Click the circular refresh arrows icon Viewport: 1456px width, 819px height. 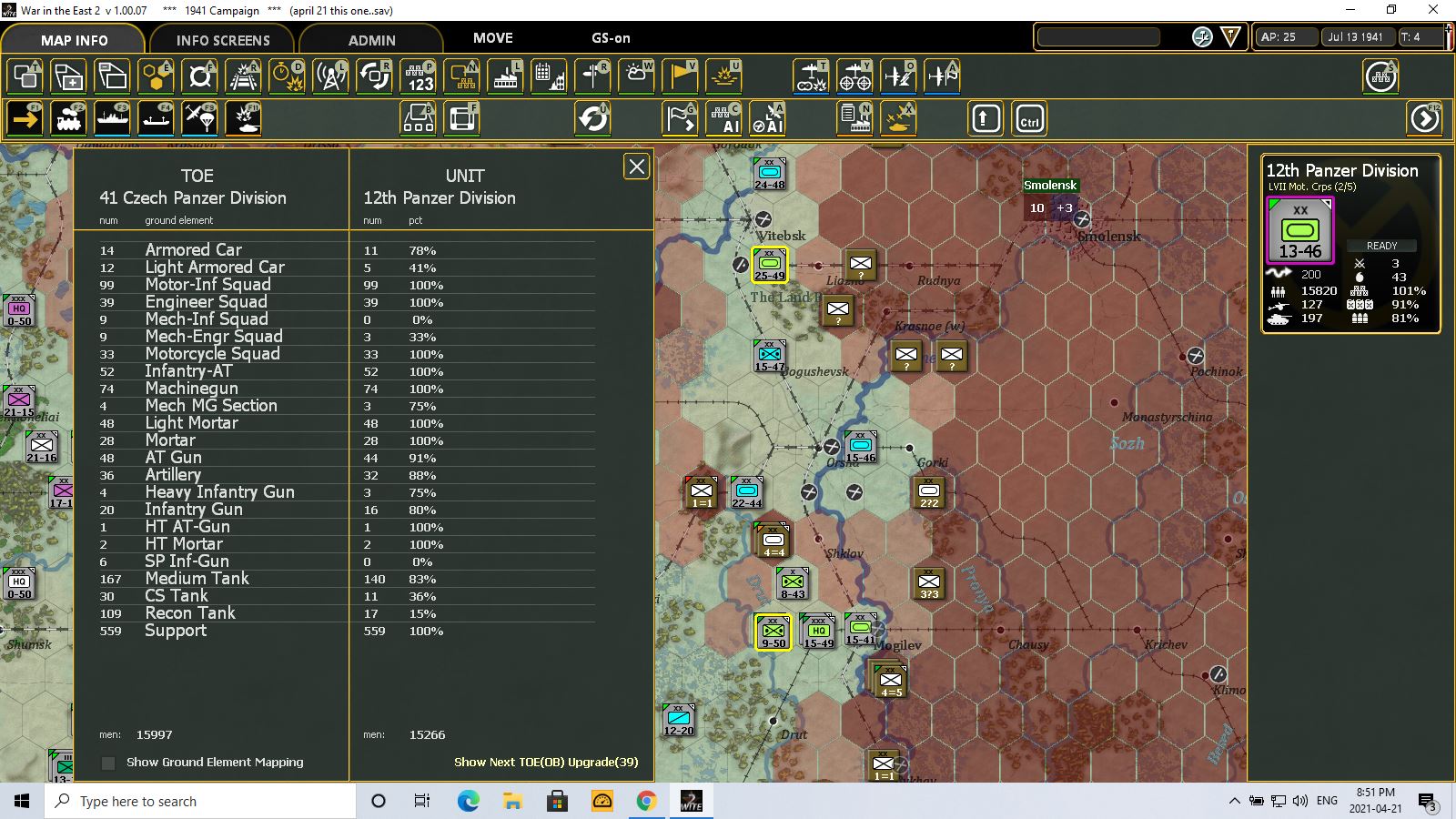(593, 118)
